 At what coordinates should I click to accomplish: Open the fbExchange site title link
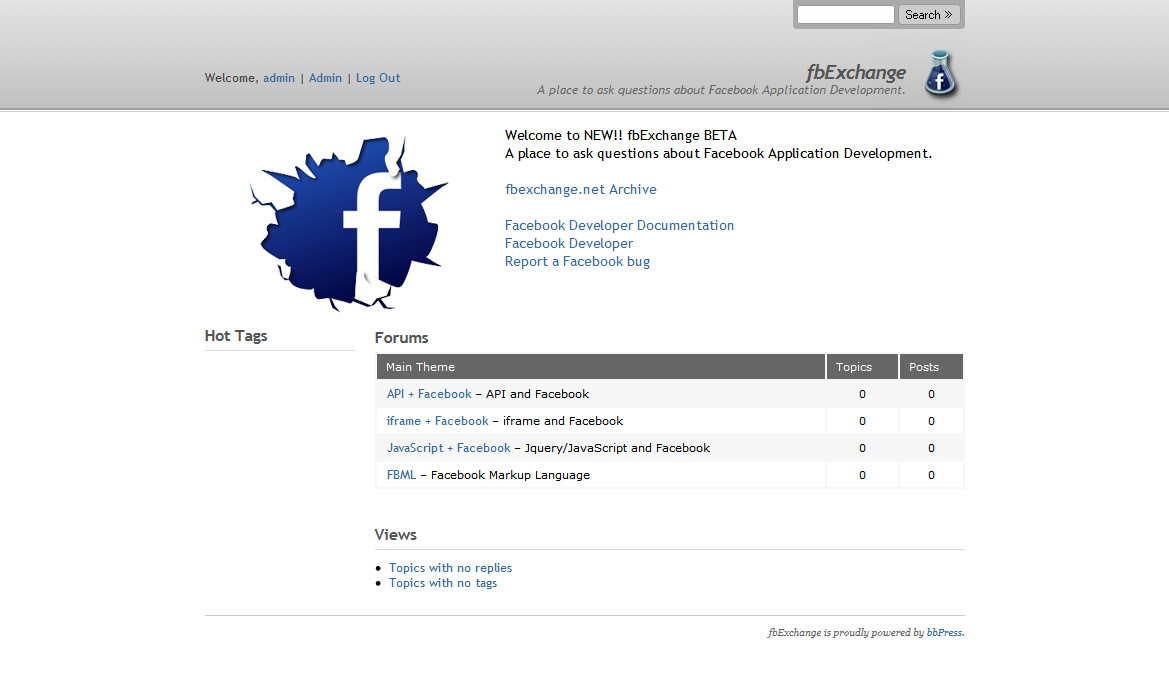coord(856,72)
